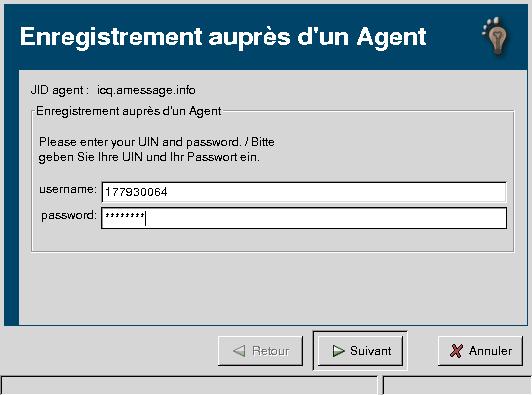532x395 pixels.
Task: Click the green arrow icon on Suivant
Action: tap(338, 351)
